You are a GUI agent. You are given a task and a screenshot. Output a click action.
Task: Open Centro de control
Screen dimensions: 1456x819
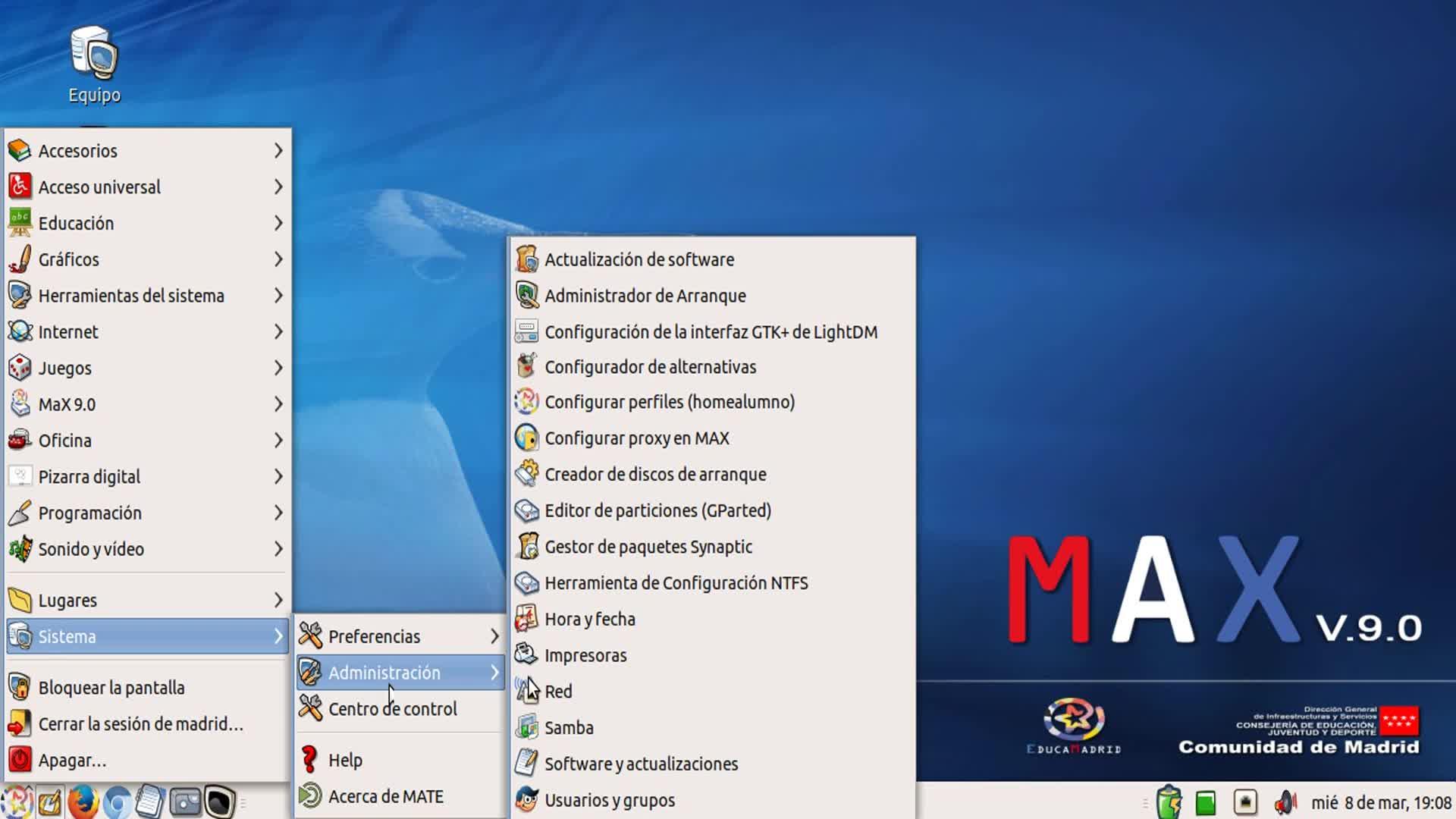(400, 708)
